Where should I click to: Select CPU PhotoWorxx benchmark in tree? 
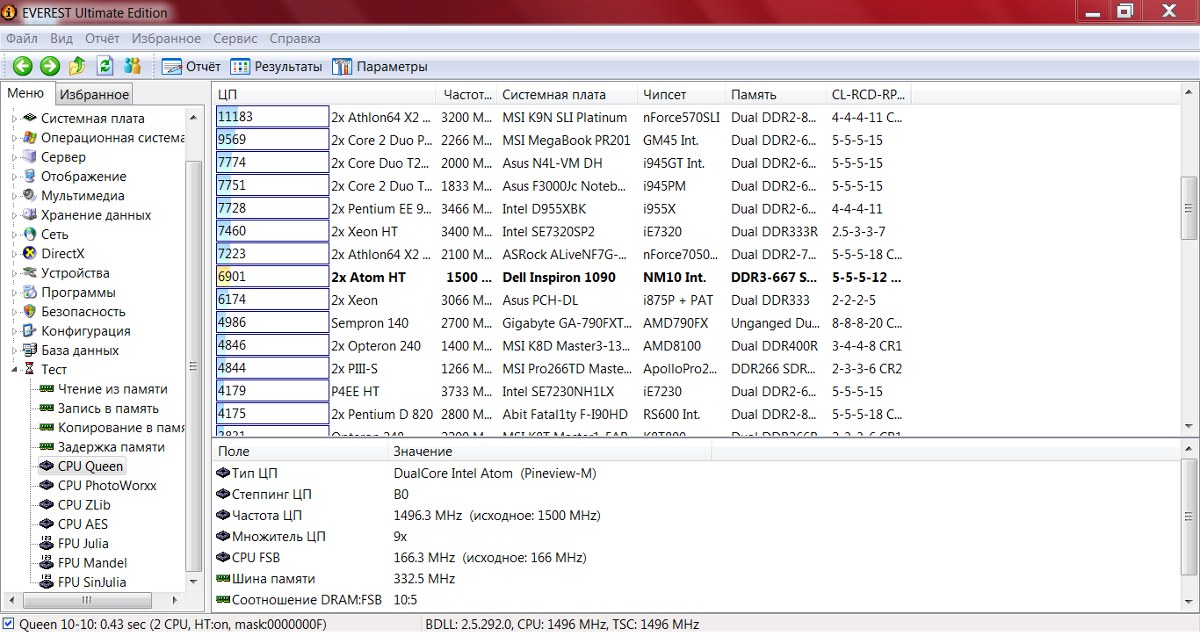pos(106,485)
